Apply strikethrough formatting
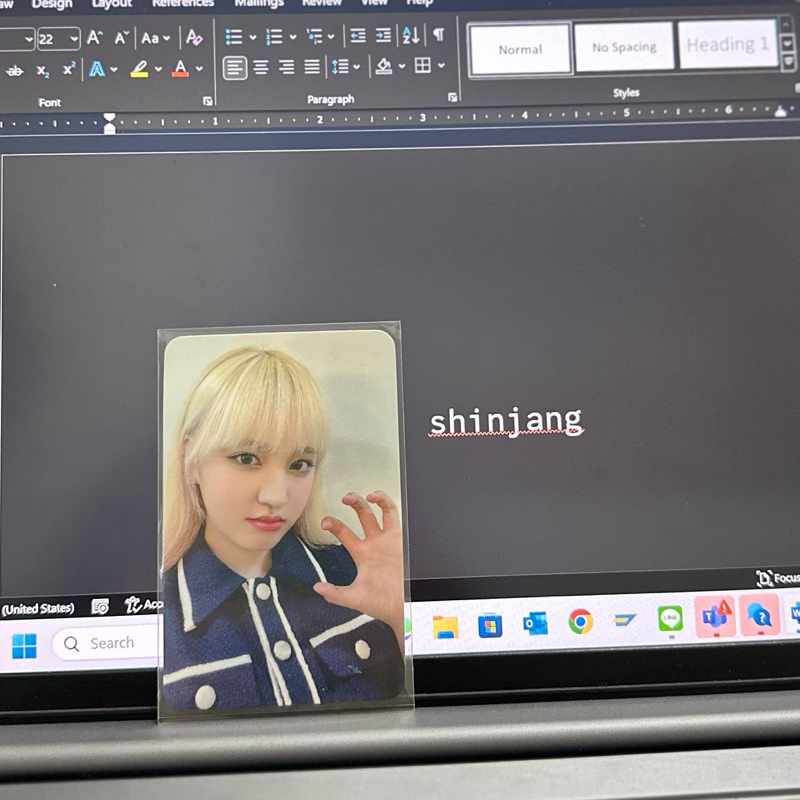Viewport: 800px width, 800px height. click(x=14, y=70)
